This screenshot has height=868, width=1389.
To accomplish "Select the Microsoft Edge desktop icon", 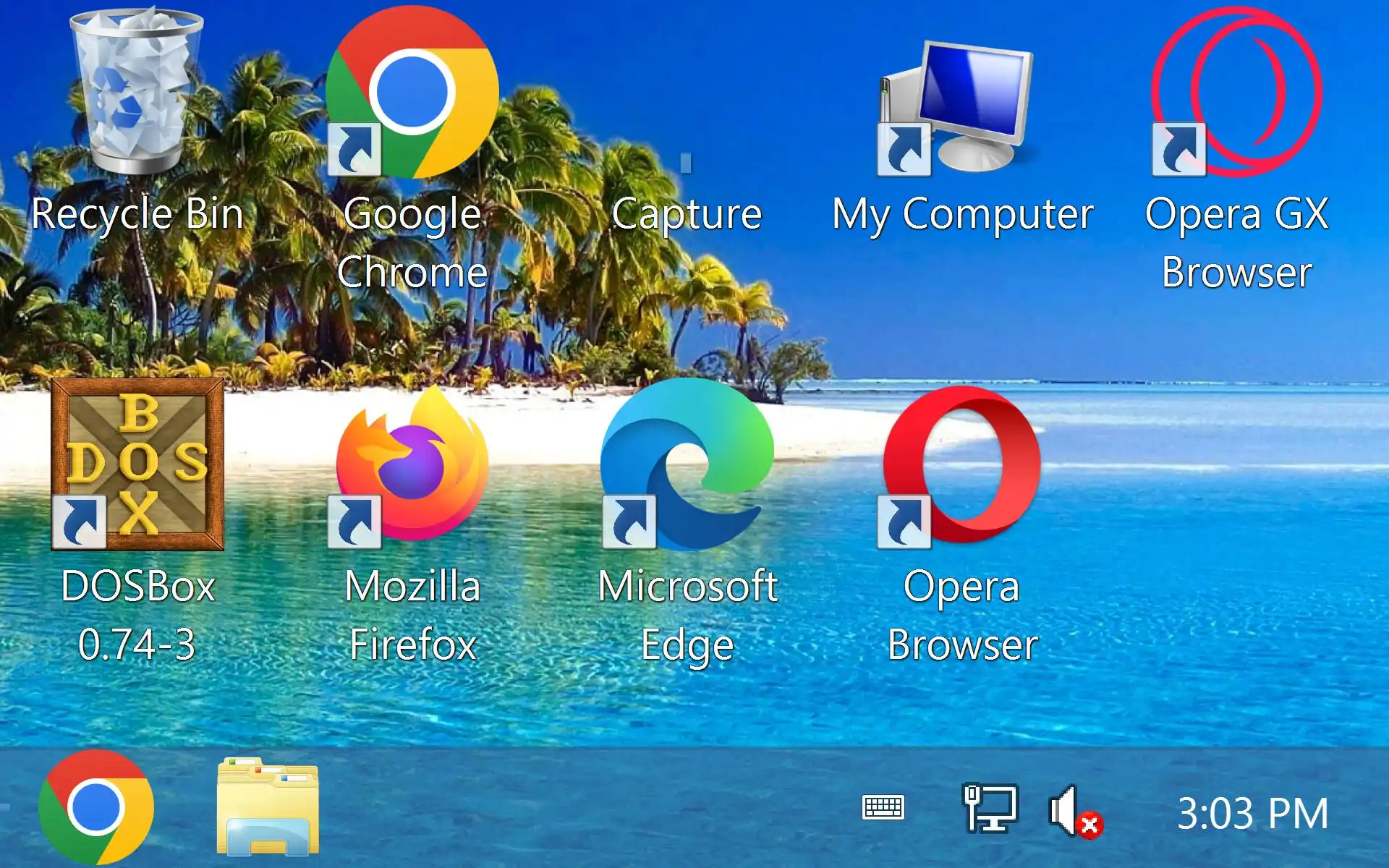I will (687, 464).
